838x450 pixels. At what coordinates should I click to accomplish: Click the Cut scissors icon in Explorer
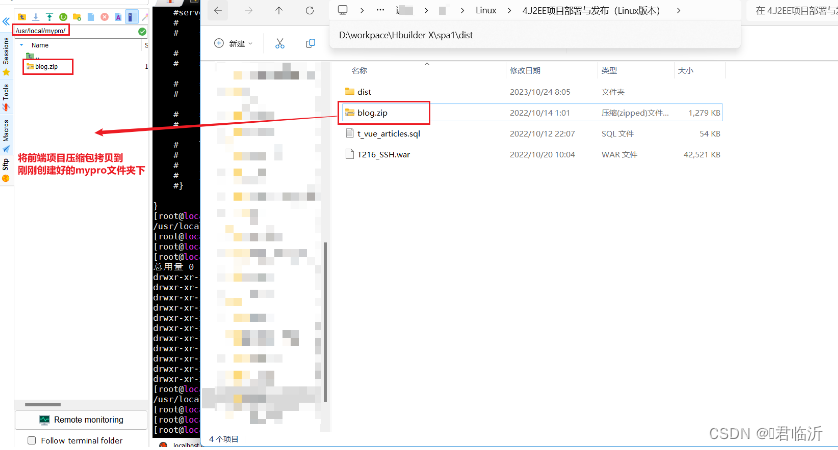[x=280, y=43]
